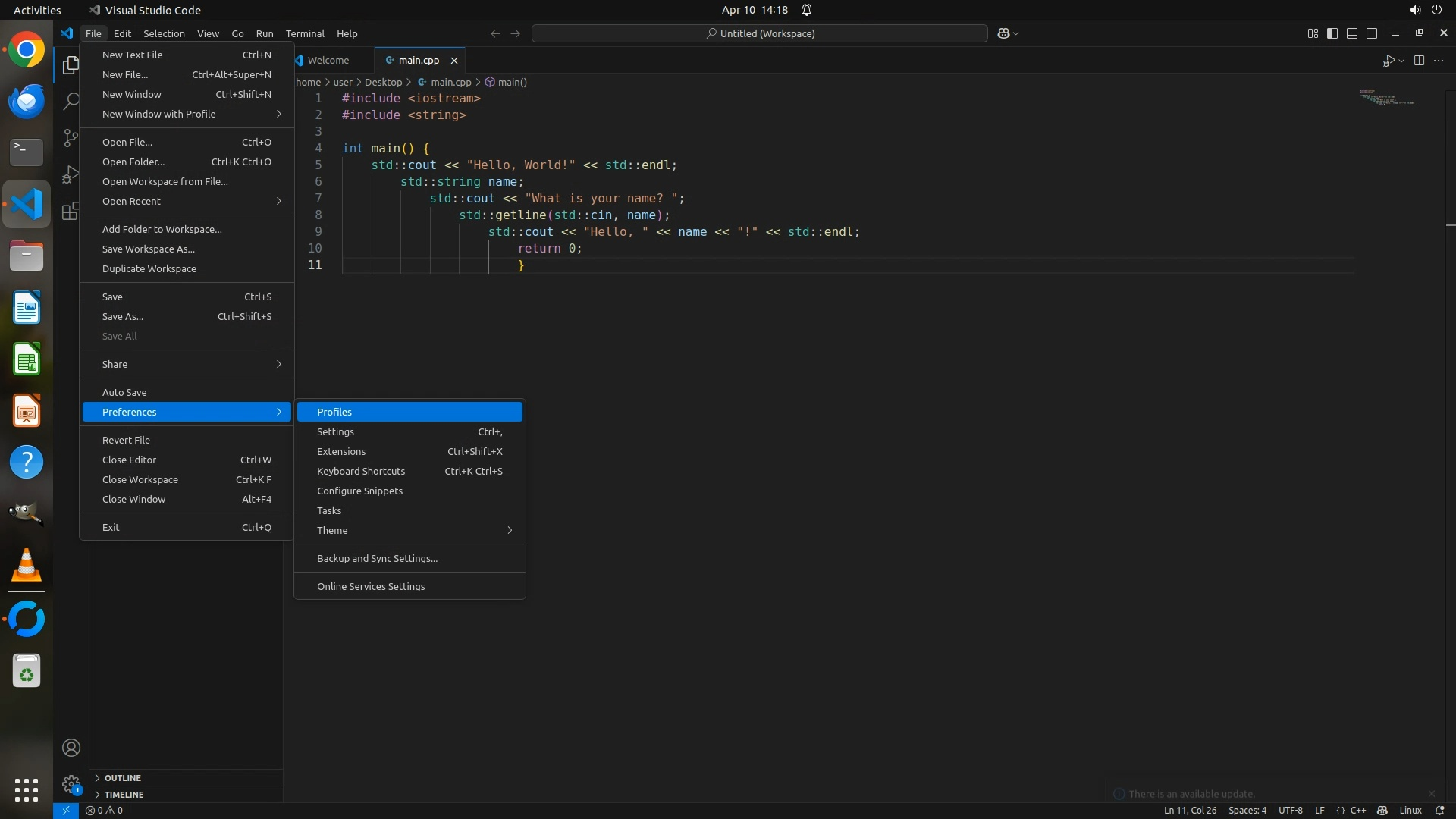Expand the TIMELINE section
1456x819 pixels.
(x=124, y=795)
